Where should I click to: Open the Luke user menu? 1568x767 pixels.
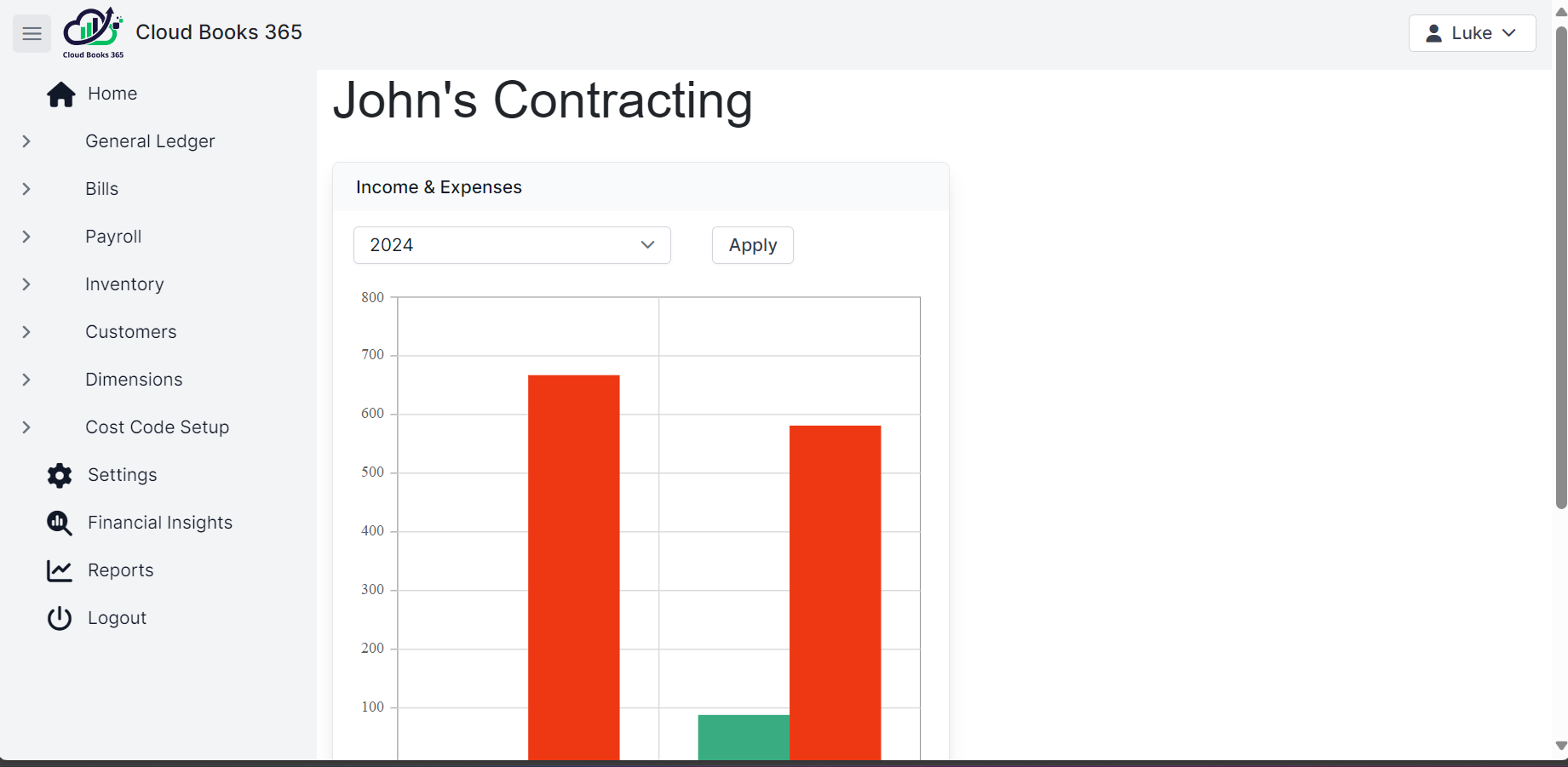(x=1472, y=33)
